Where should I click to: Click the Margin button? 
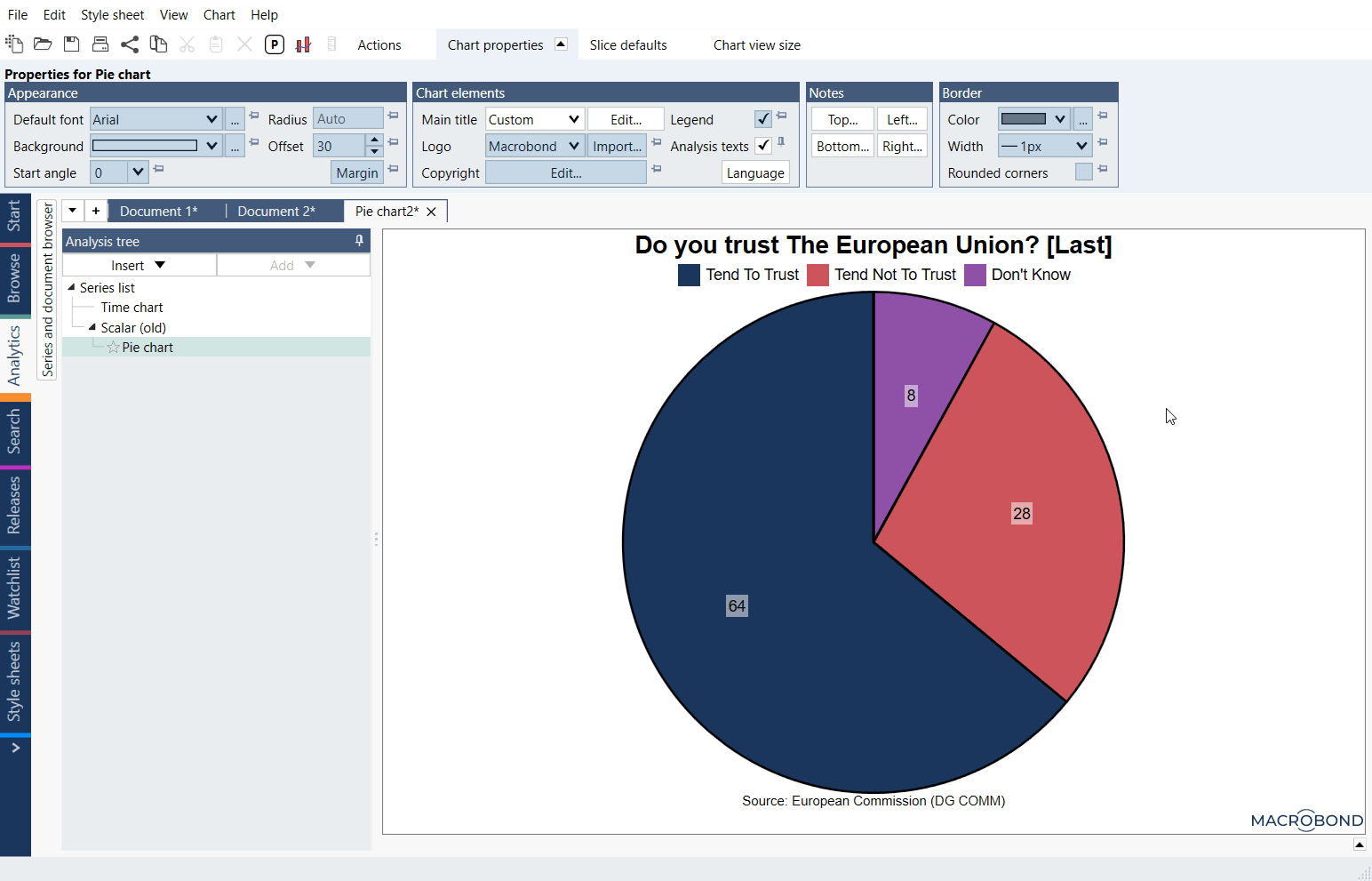[x=356, y=172]
